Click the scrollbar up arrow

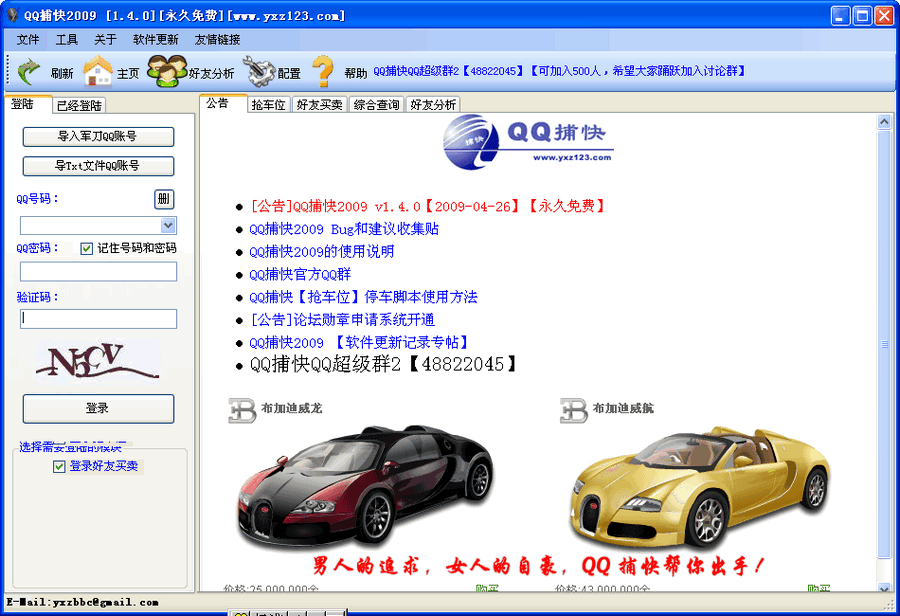point(884,122)
